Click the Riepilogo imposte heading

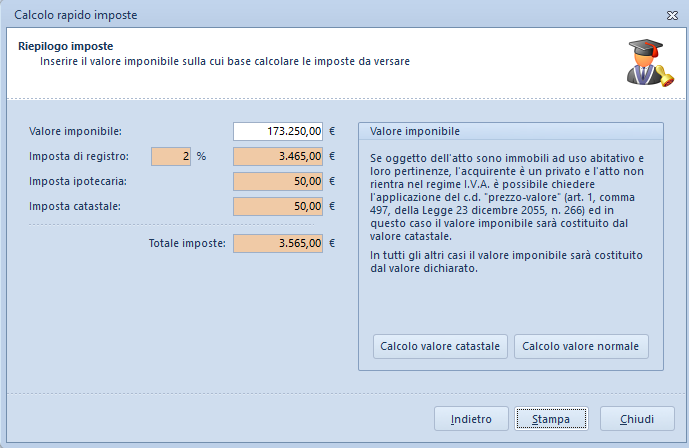[x=66, y=46]
